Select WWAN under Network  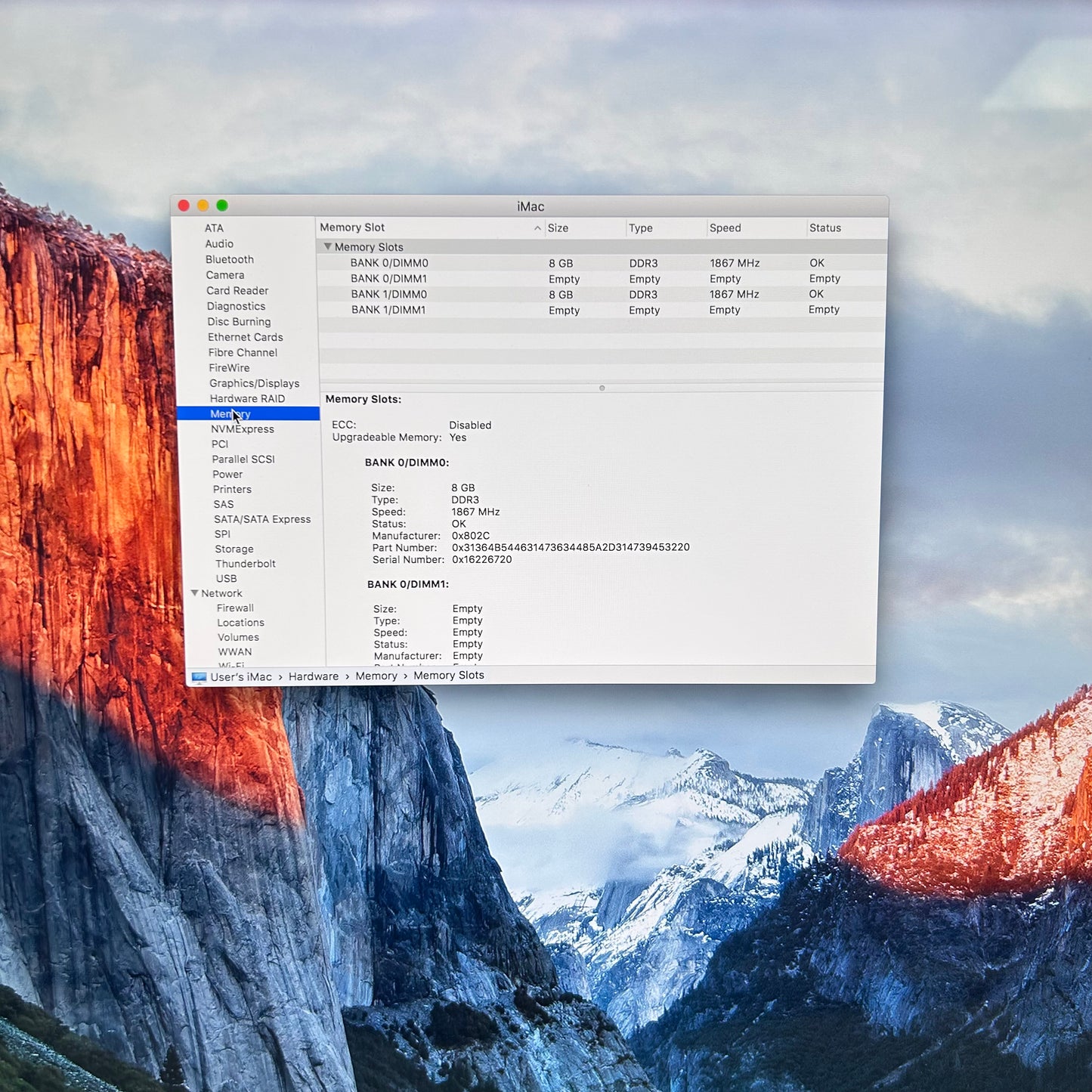(x=235, y=652)
